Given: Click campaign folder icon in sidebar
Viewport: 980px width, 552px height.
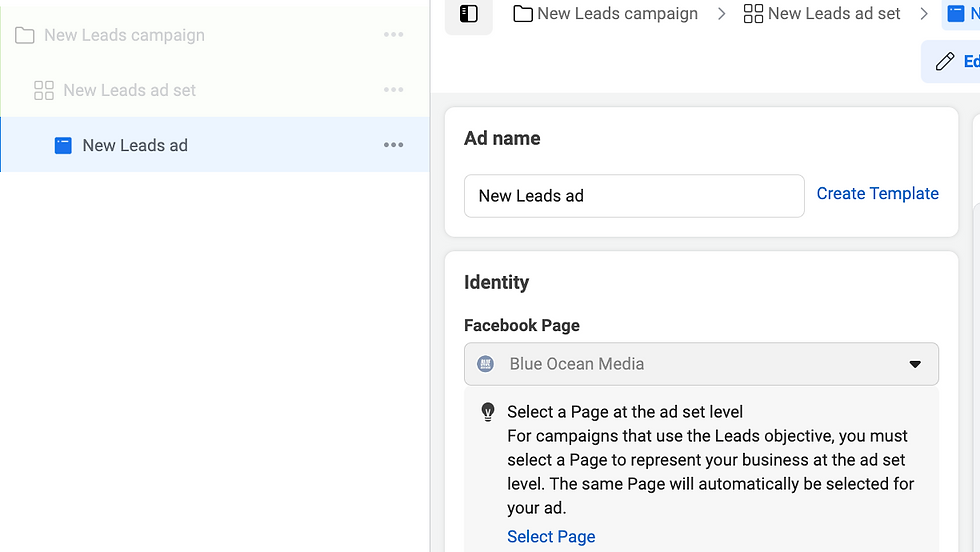Looking at the screenshot, I should coord(24,35).
